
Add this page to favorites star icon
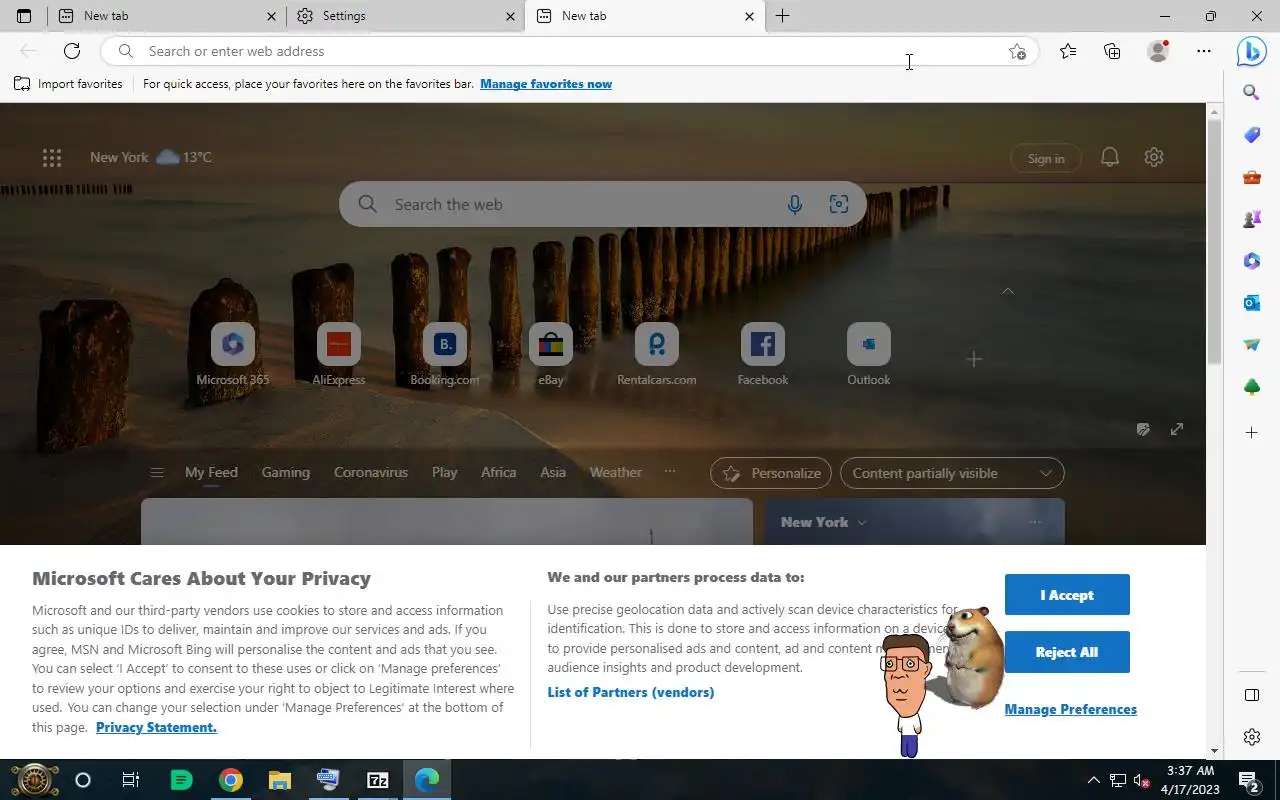tap(1017, 51)
